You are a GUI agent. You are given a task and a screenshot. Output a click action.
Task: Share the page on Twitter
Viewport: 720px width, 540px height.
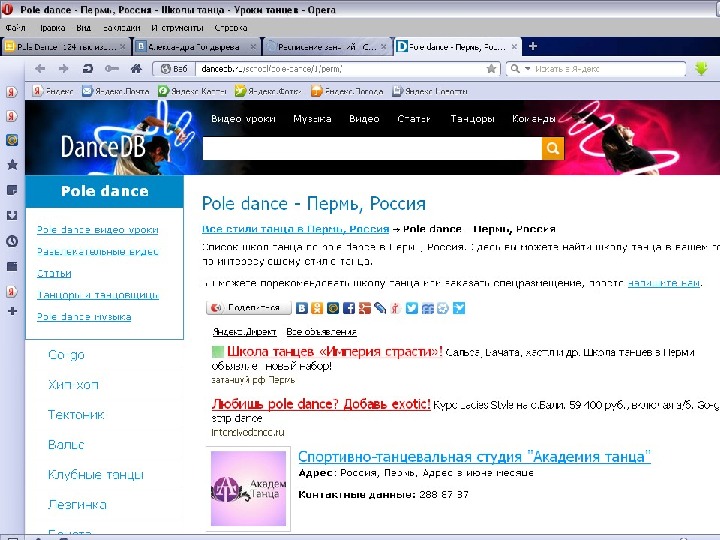click(412, 308)
